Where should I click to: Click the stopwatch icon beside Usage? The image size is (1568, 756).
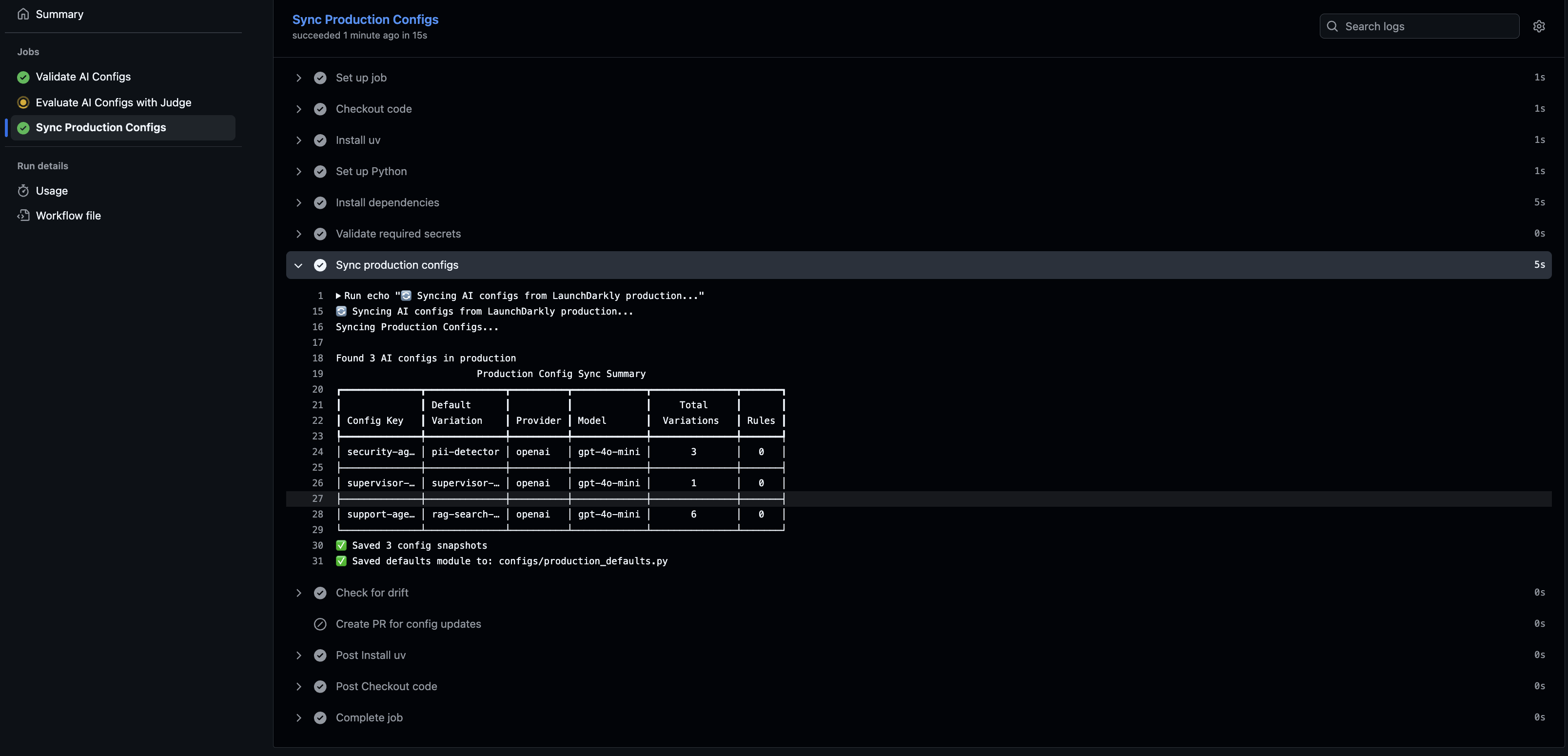click(x=23, y=191)
